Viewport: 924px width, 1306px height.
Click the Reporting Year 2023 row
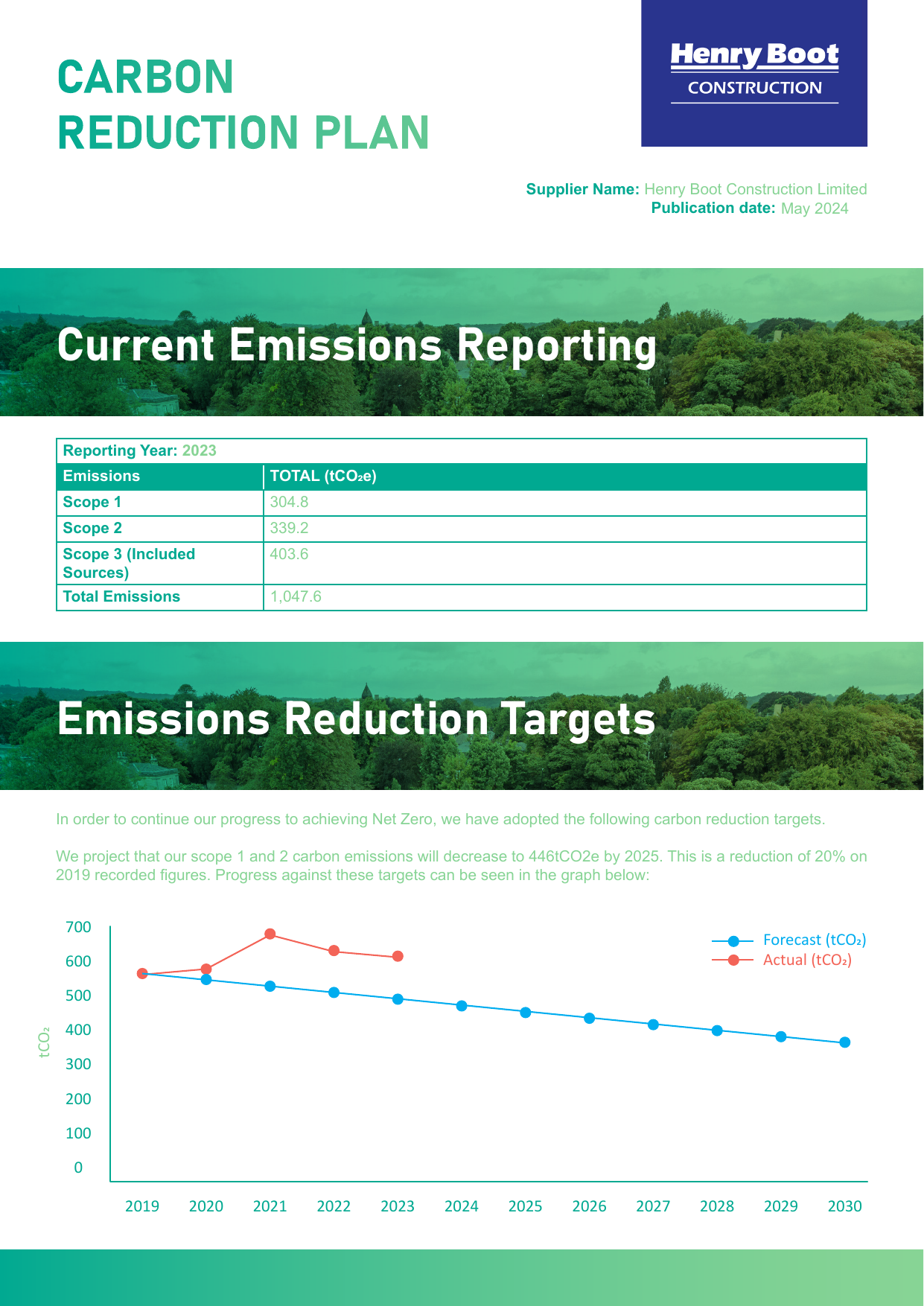(x=462, y=451)
